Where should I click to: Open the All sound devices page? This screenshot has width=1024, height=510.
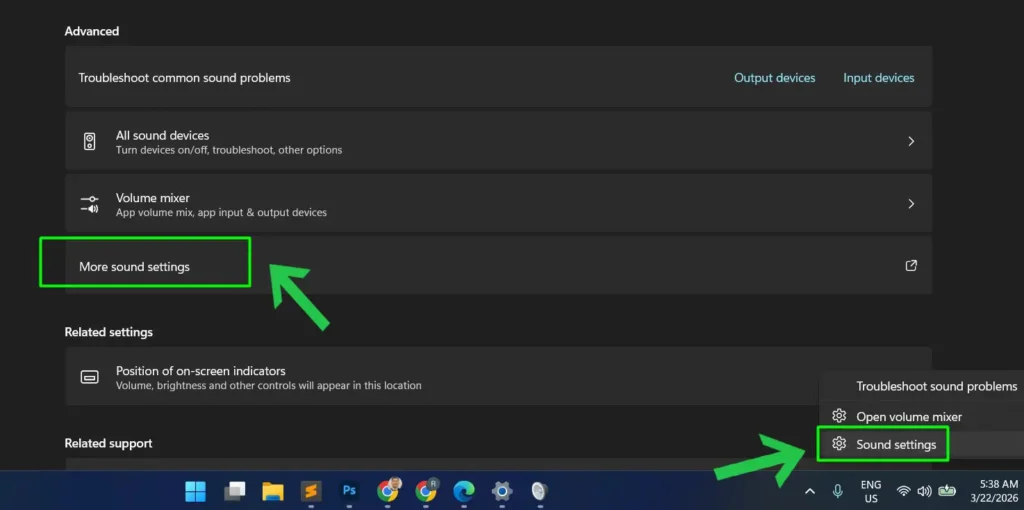pyautogui.click(x=498, y=141)
